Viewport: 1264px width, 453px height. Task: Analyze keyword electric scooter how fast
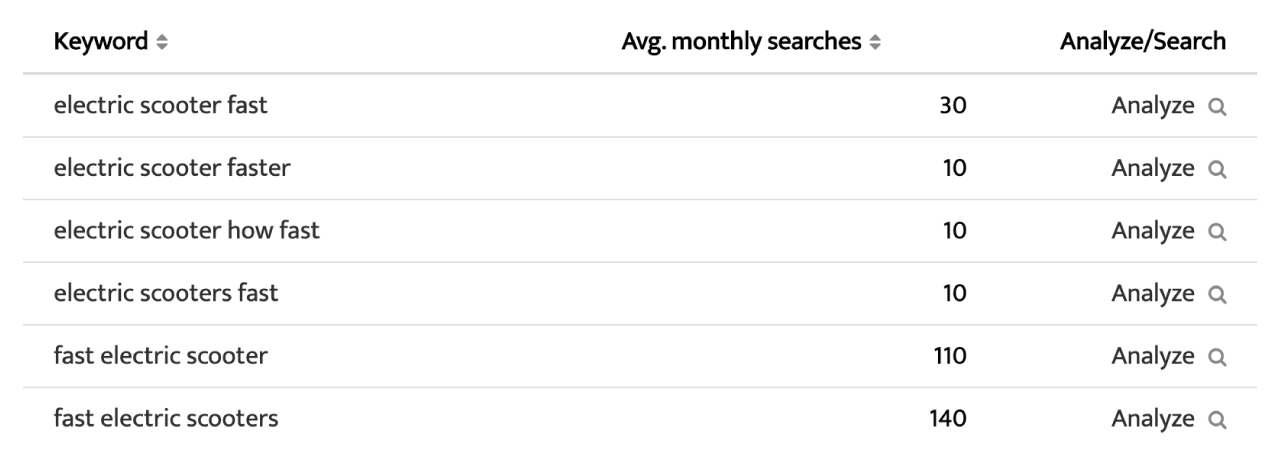click(x=1153, y=232)
